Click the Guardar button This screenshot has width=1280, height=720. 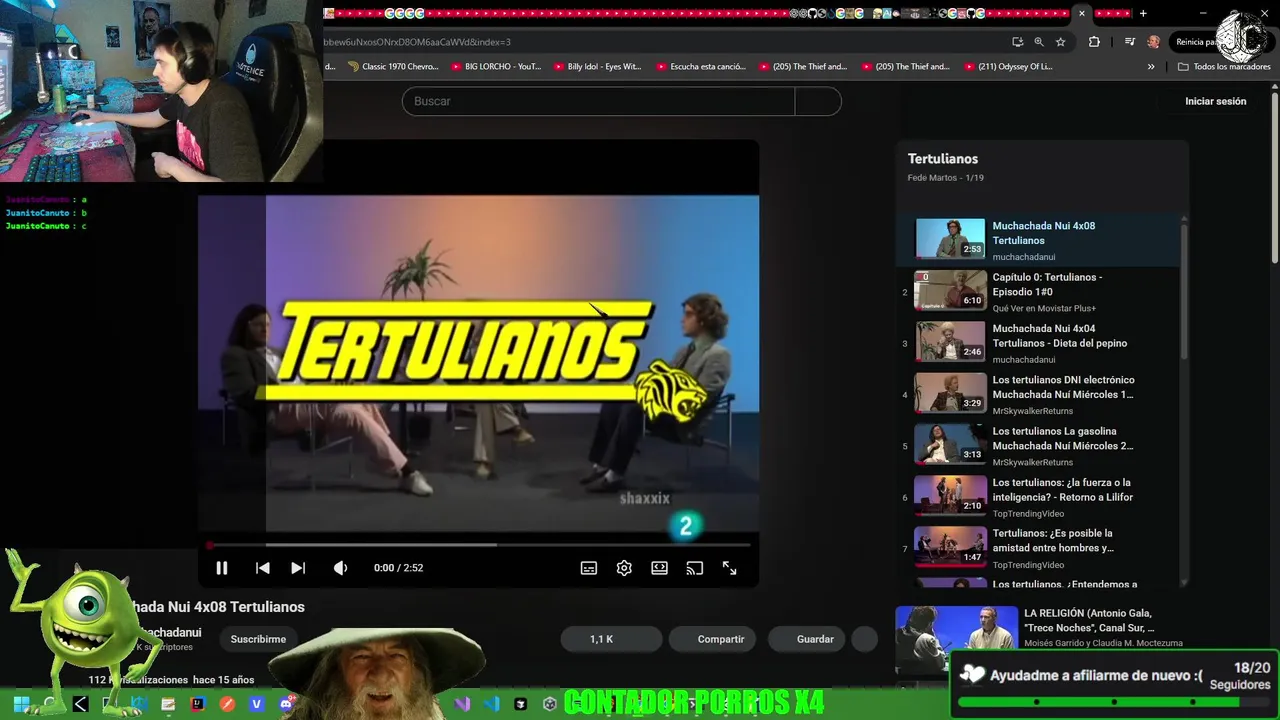[x=807, y=639]
